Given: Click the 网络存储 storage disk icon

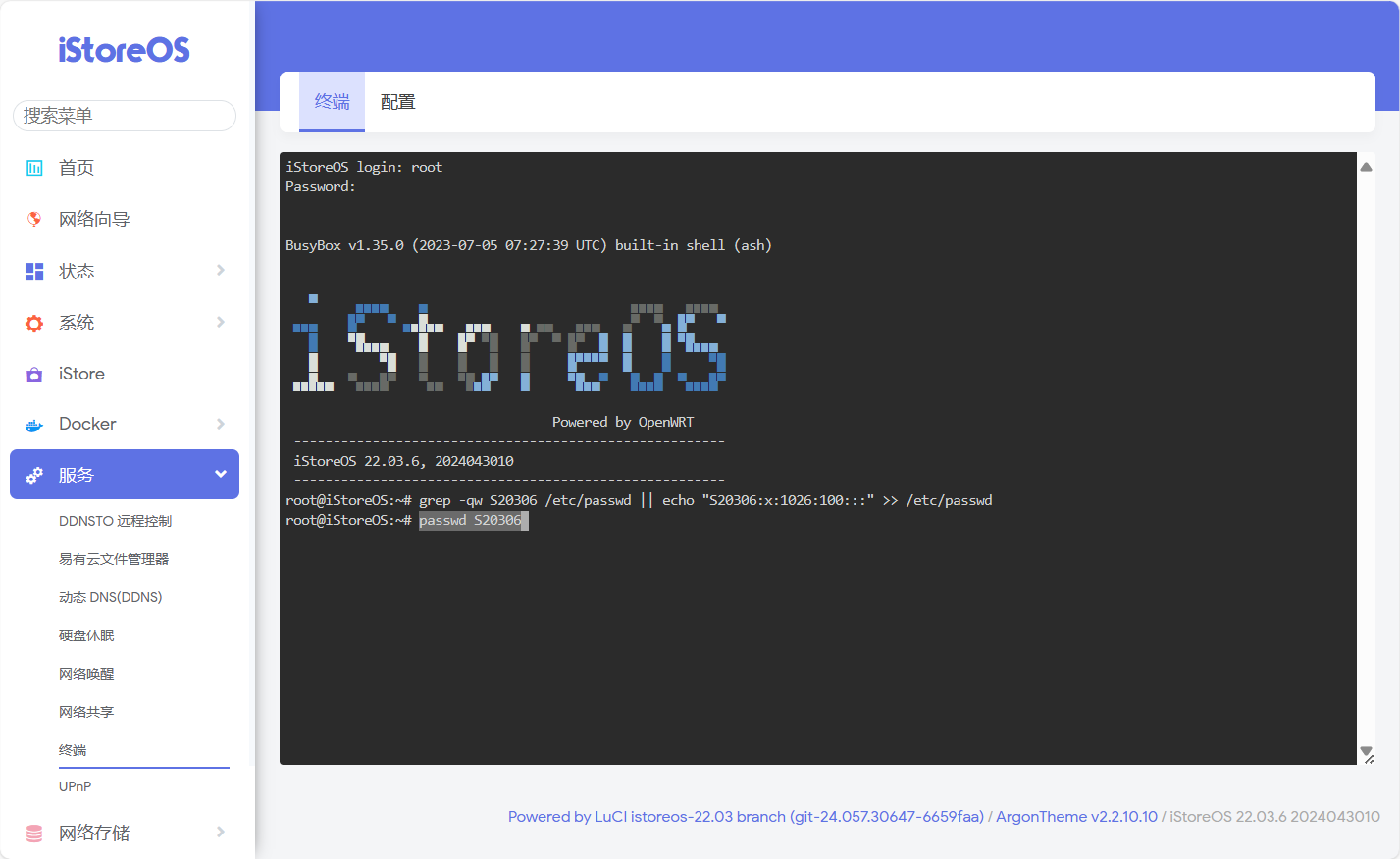Looking at the screenshot, I should (34, 834).
